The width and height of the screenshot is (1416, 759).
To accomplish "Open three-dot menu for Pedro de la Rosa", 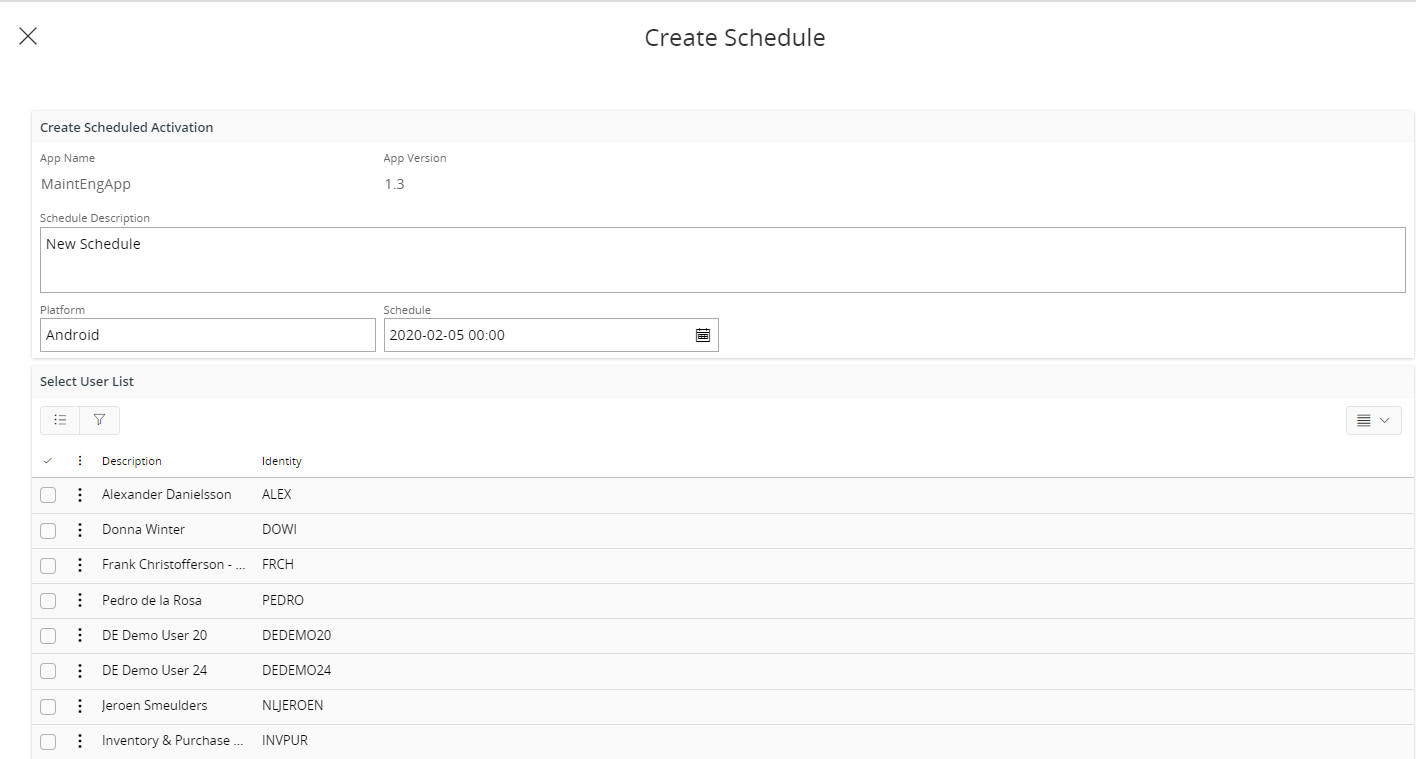I will pyautogui.click(x=80, y=600).
